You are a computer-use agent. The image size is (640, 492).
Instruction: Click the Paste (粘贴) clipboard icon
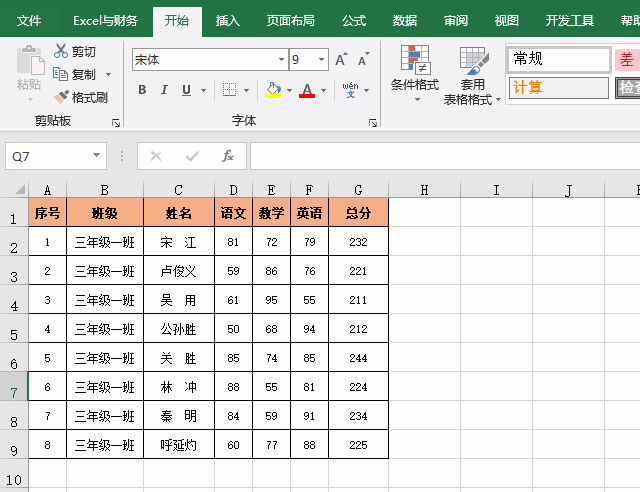[30, 60]
